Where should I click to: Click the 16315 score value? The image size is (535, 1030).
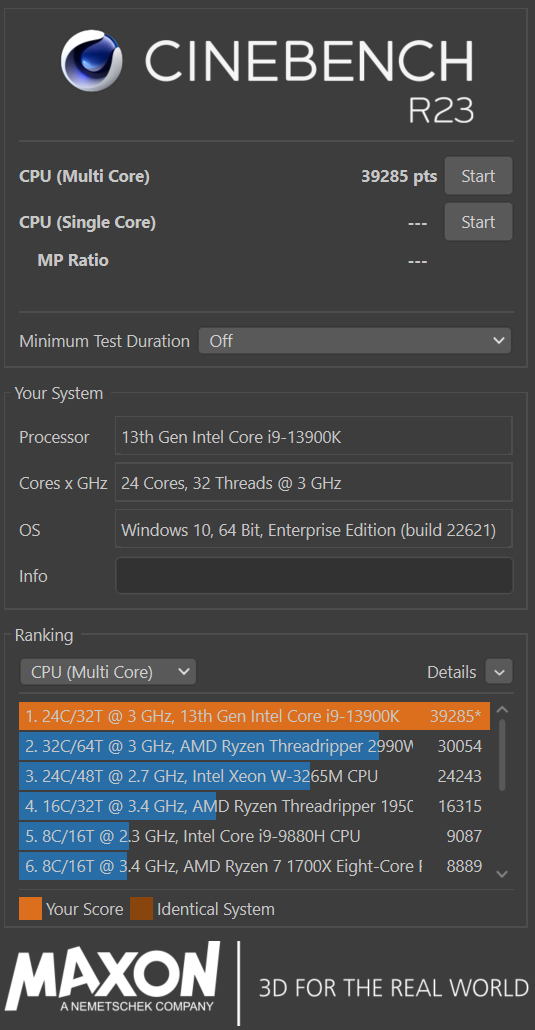coord(459,806)
